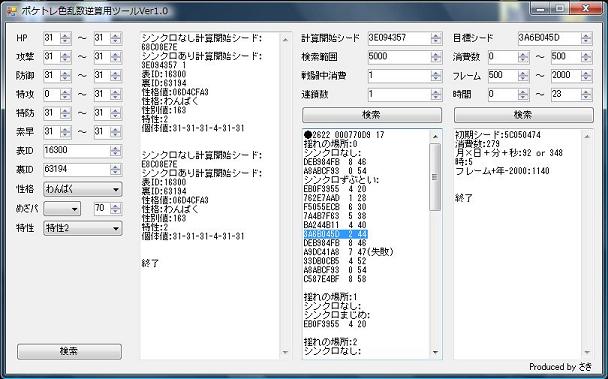Click the IV output panel scroll-down arrow

tap(285, 352)
